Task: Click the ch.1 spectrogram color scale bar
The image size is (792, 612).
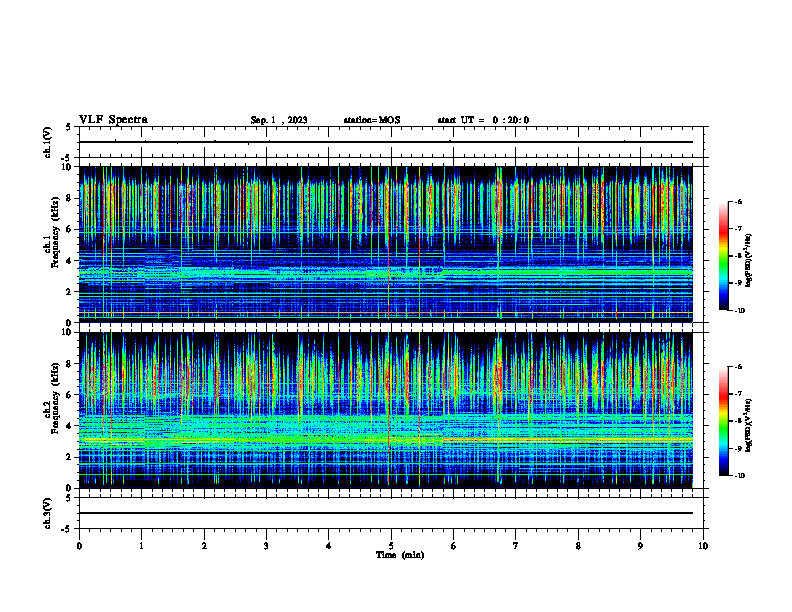Action: [x=723, y=256]
